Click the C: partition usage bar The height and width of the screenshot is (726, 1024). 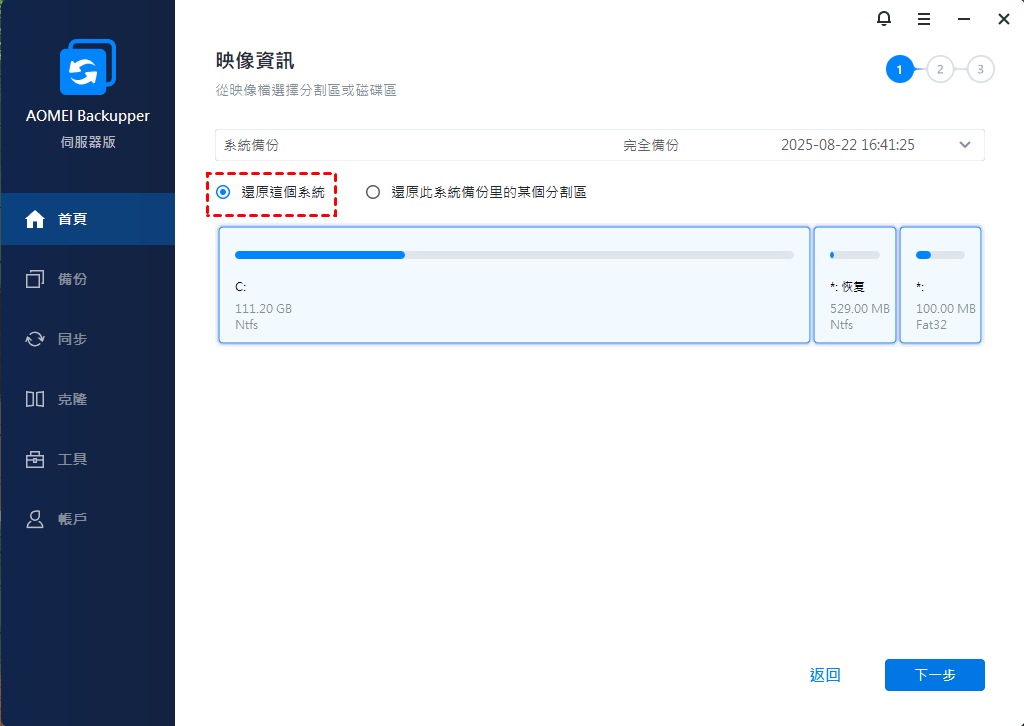[x=514, y=255]
